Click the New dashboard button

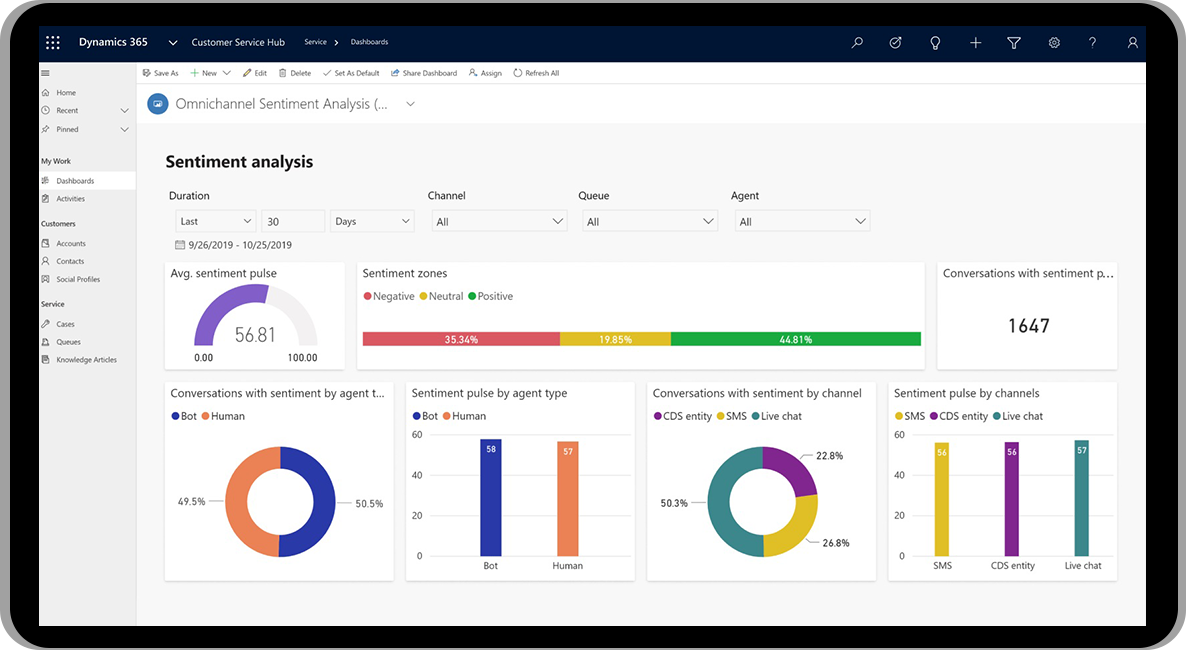(203, 73)
